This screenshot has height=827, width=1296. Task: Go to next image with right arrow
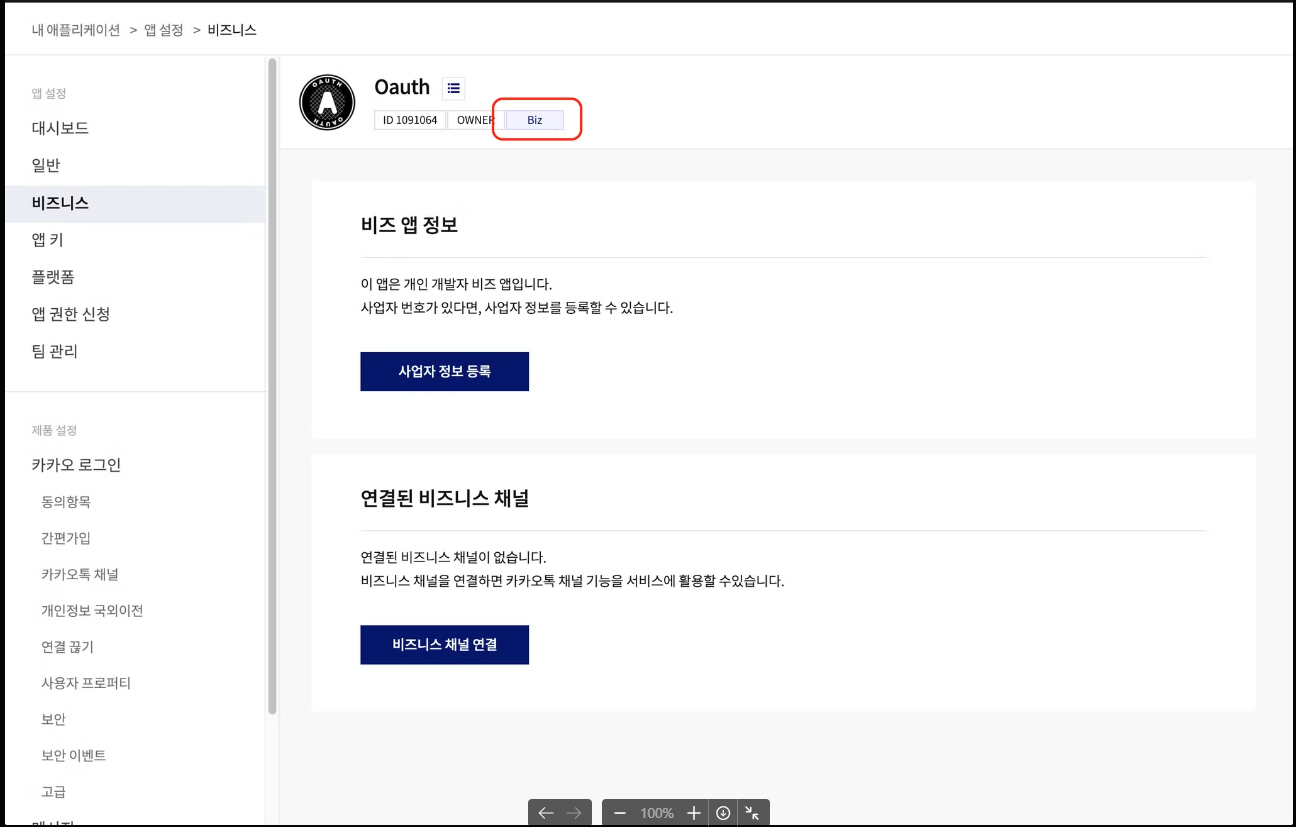pyautogui.click(x=574, y=813)
